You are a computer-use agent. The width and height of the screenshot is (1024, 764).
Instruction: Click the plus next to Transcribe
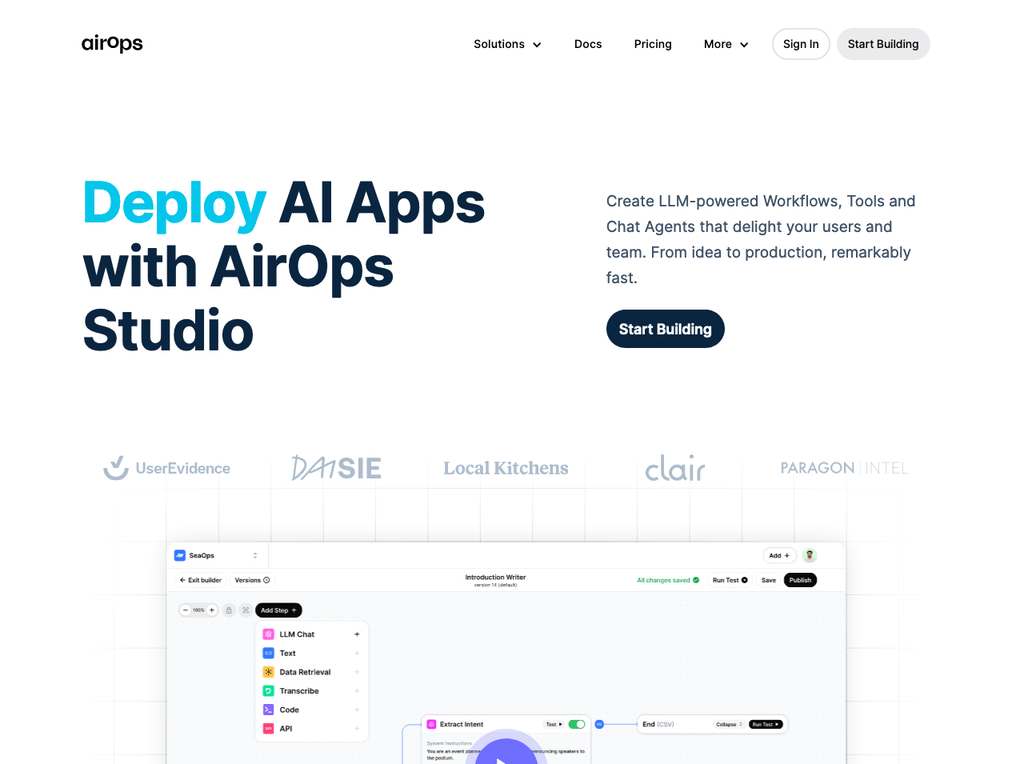pos(357,691)
